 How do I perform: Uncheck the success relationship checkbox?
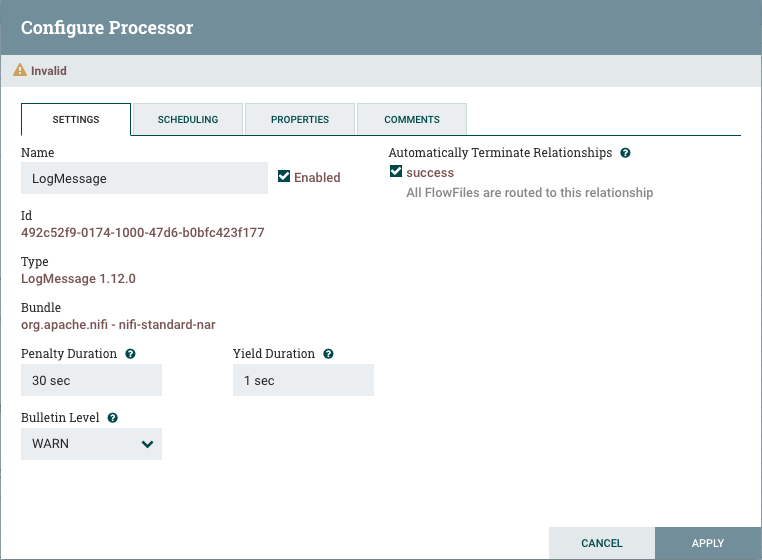396,172
